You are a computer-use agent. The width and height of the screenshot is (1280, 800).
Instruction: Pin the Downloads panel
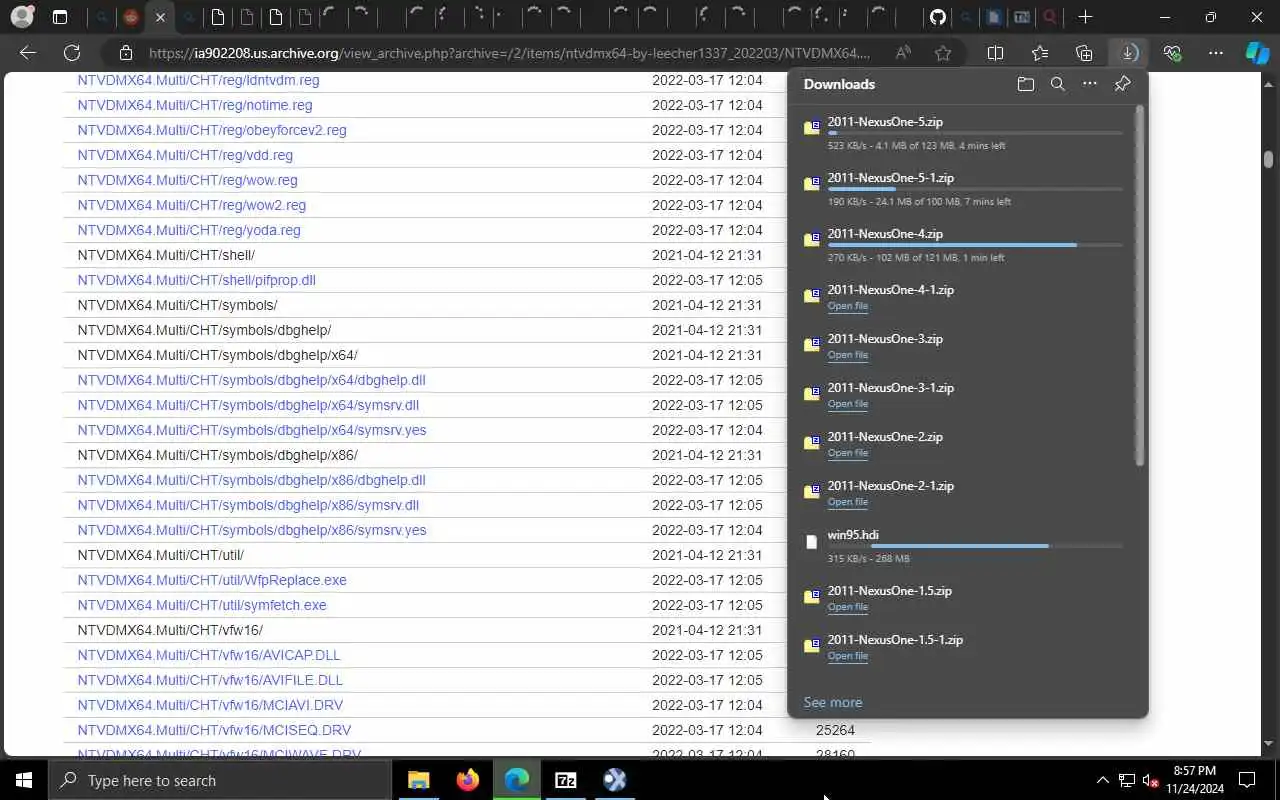tap(1122, 85)
